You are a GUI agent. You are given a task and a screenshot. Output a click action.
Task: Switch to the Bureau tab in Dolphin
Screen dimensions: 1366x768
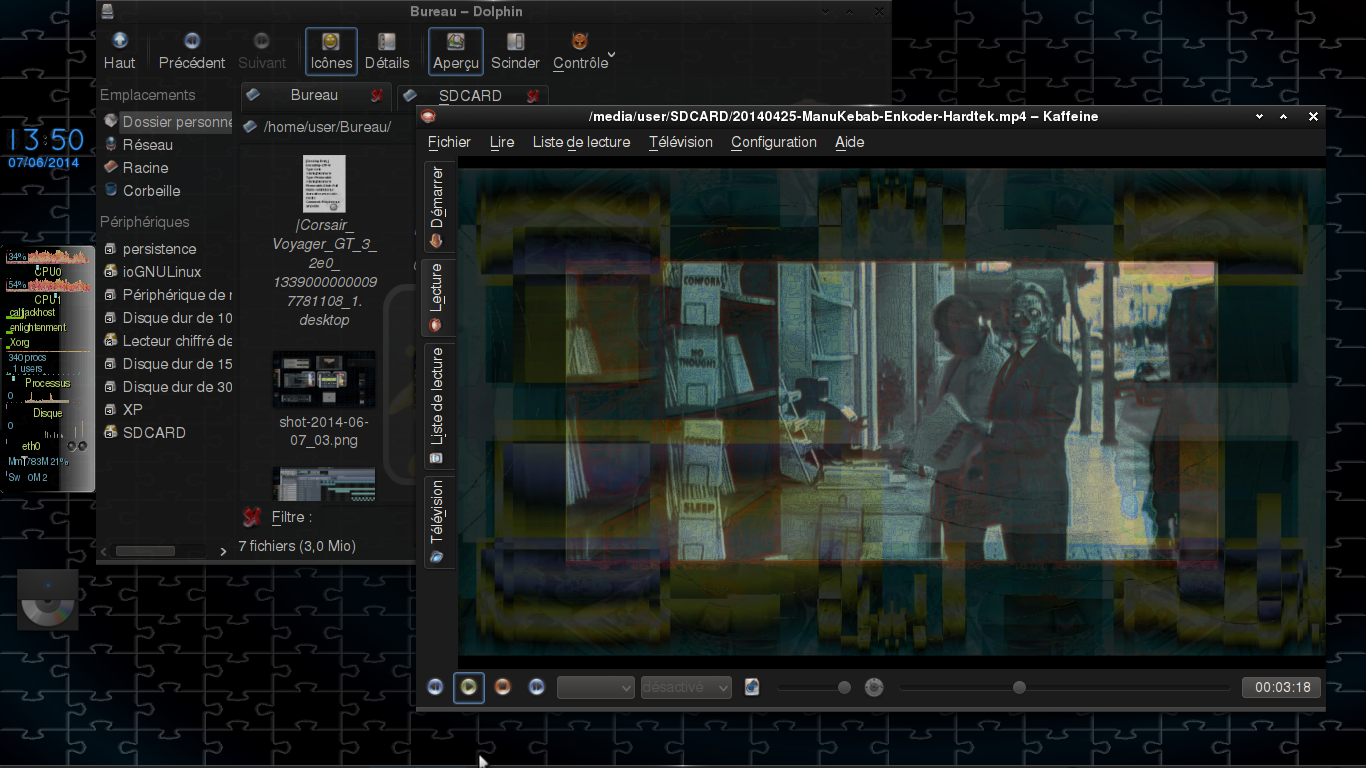click(x=314, y=95)
